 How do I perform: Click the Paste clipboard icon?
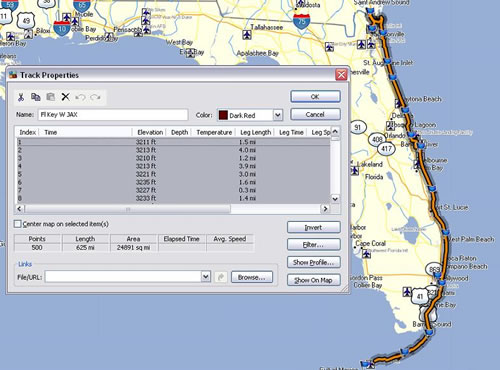[x=50, y=97]
